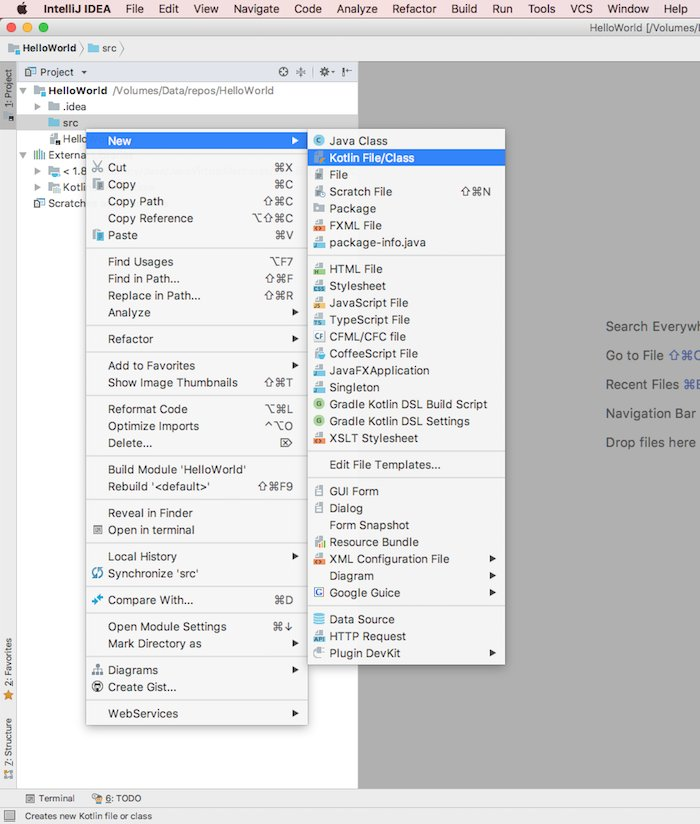Click the GUI Form icon

pyautogui.click(x=318, y=491)
